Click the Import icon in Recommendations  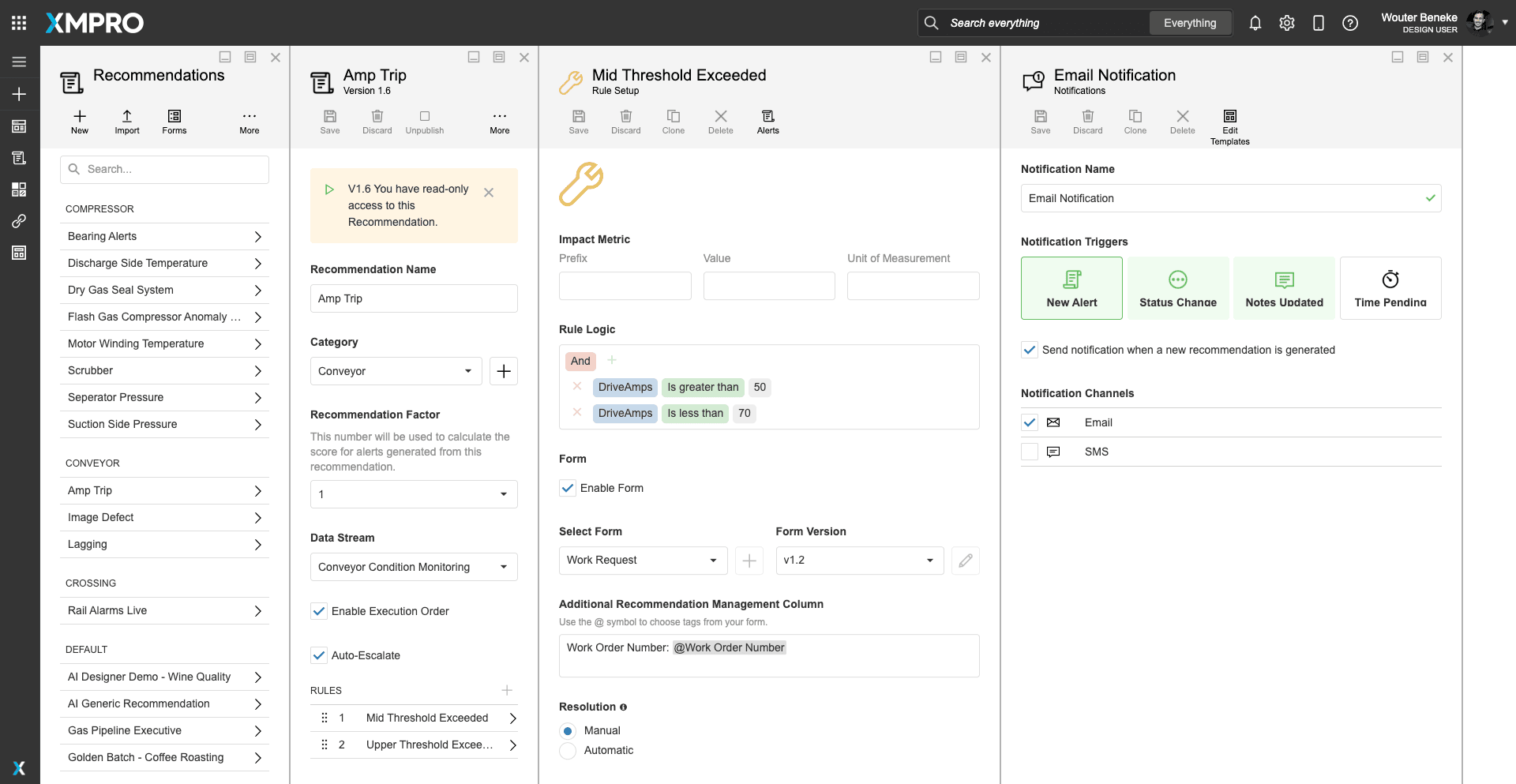pos(127,117)
